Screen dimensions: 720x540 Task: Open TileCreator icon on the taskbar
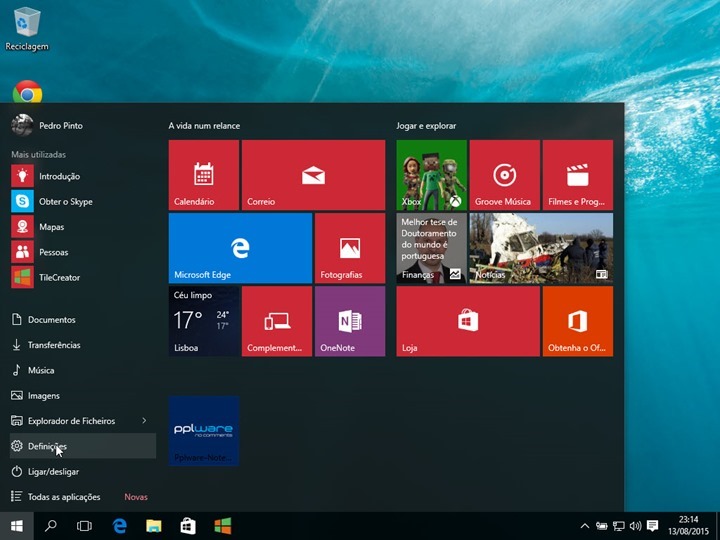coord(223,526)
